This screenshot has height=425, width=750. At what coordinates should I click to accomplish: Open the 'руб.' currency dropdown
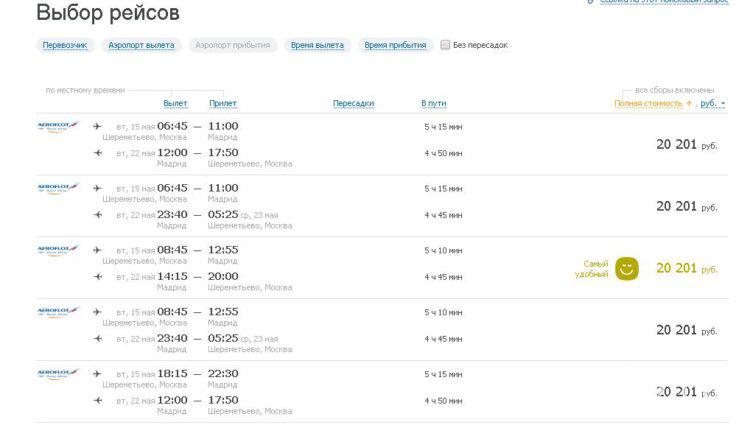712,103
